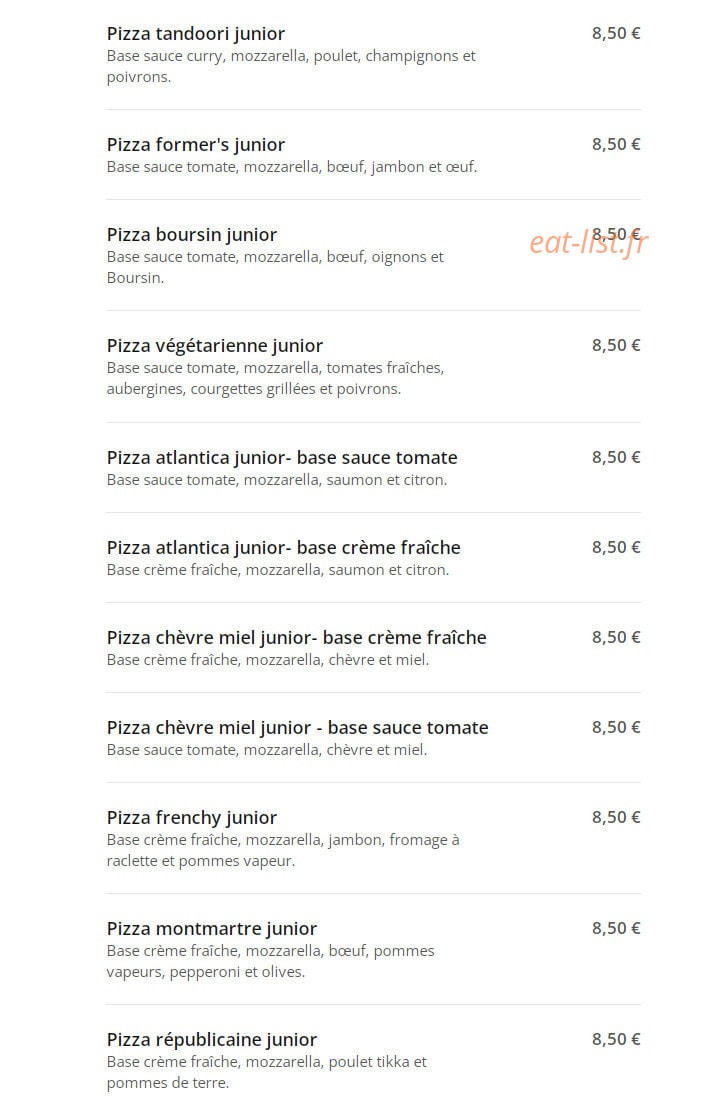Open Pizza boursin junior entry

[191, 235]
